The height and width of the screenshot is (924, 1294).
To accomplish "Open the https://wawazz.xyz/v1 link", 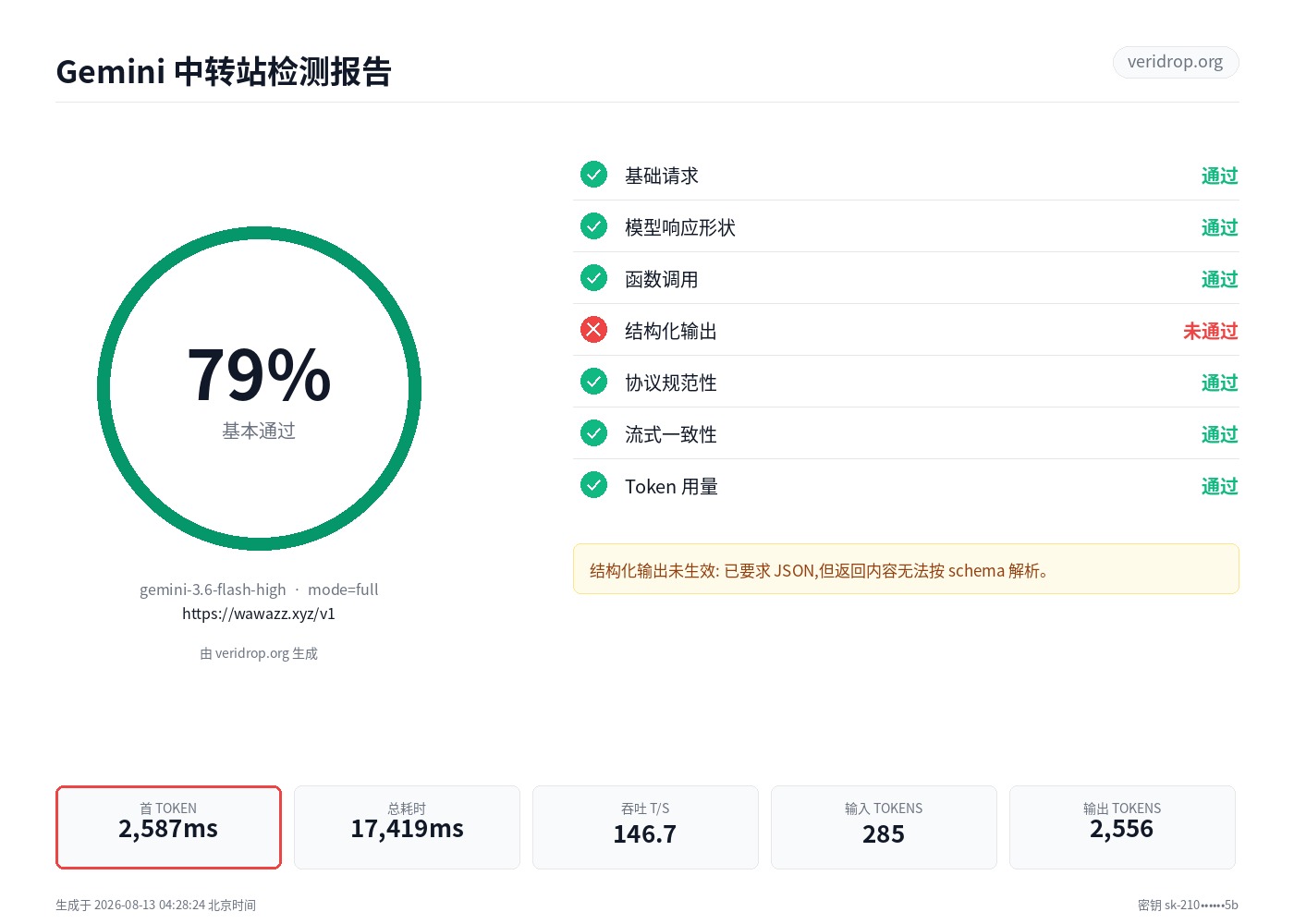I will point(259,614).
